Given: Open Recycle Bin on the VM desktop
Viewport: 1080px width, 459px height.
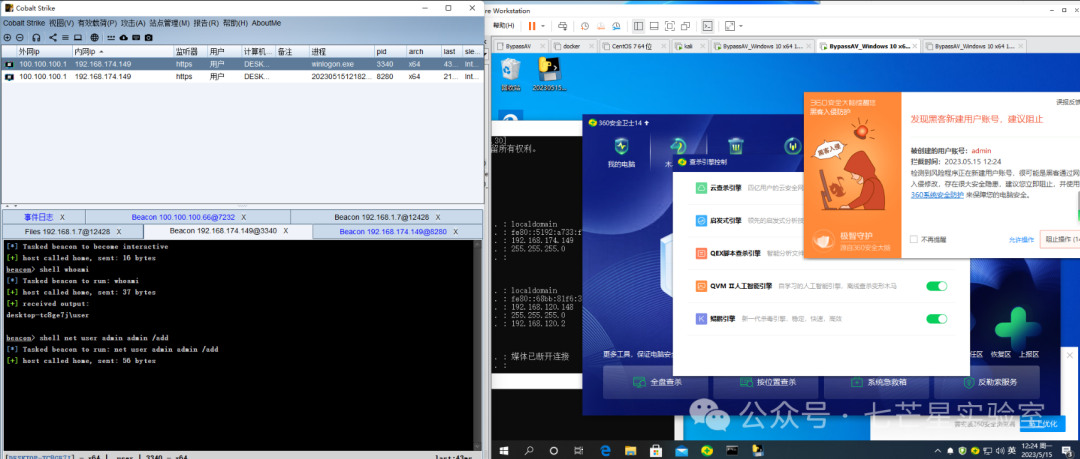Looking at the screenshot, I should [510, 74].
